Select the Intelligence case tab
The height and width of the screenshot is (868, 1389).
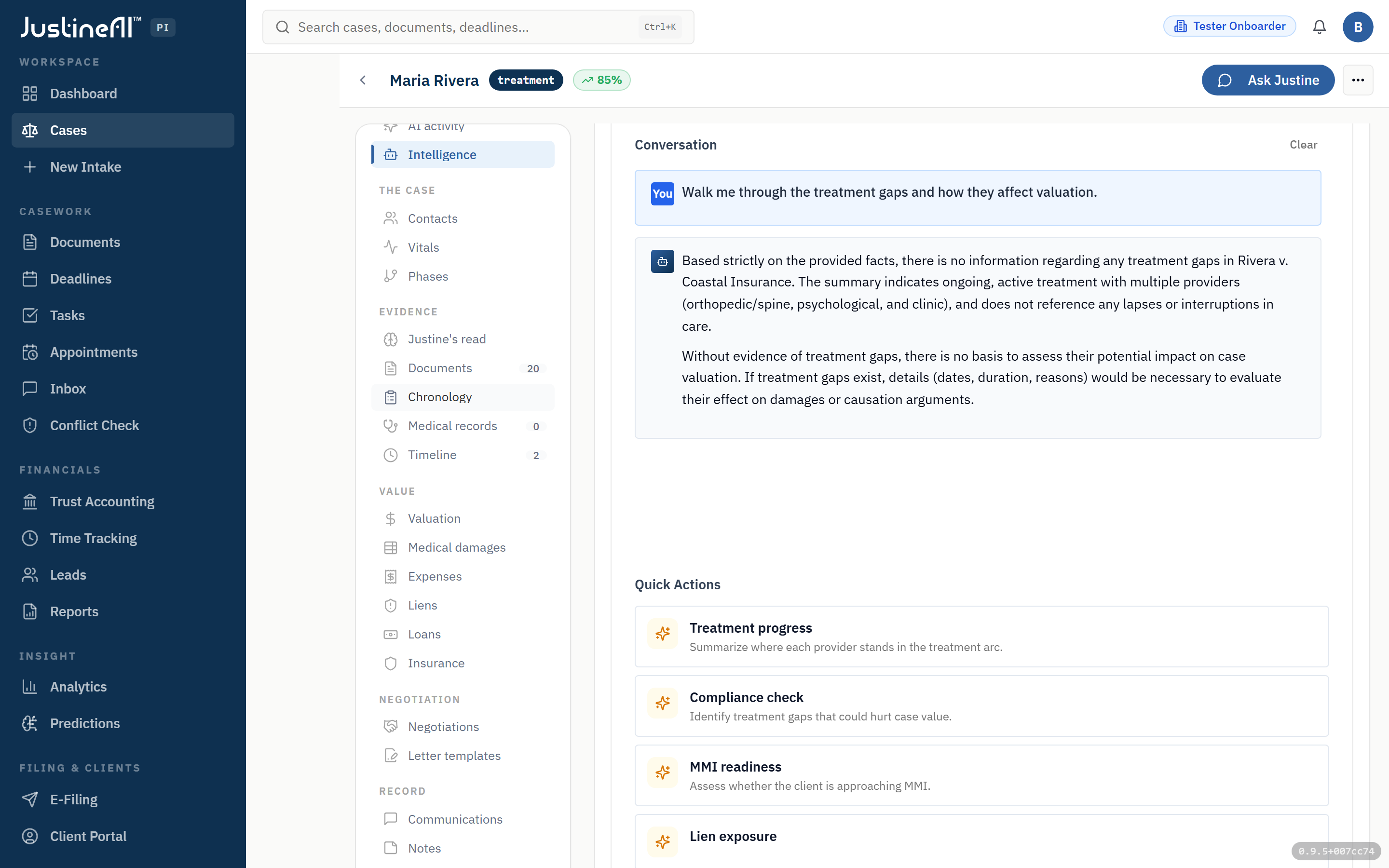point(463,155)
